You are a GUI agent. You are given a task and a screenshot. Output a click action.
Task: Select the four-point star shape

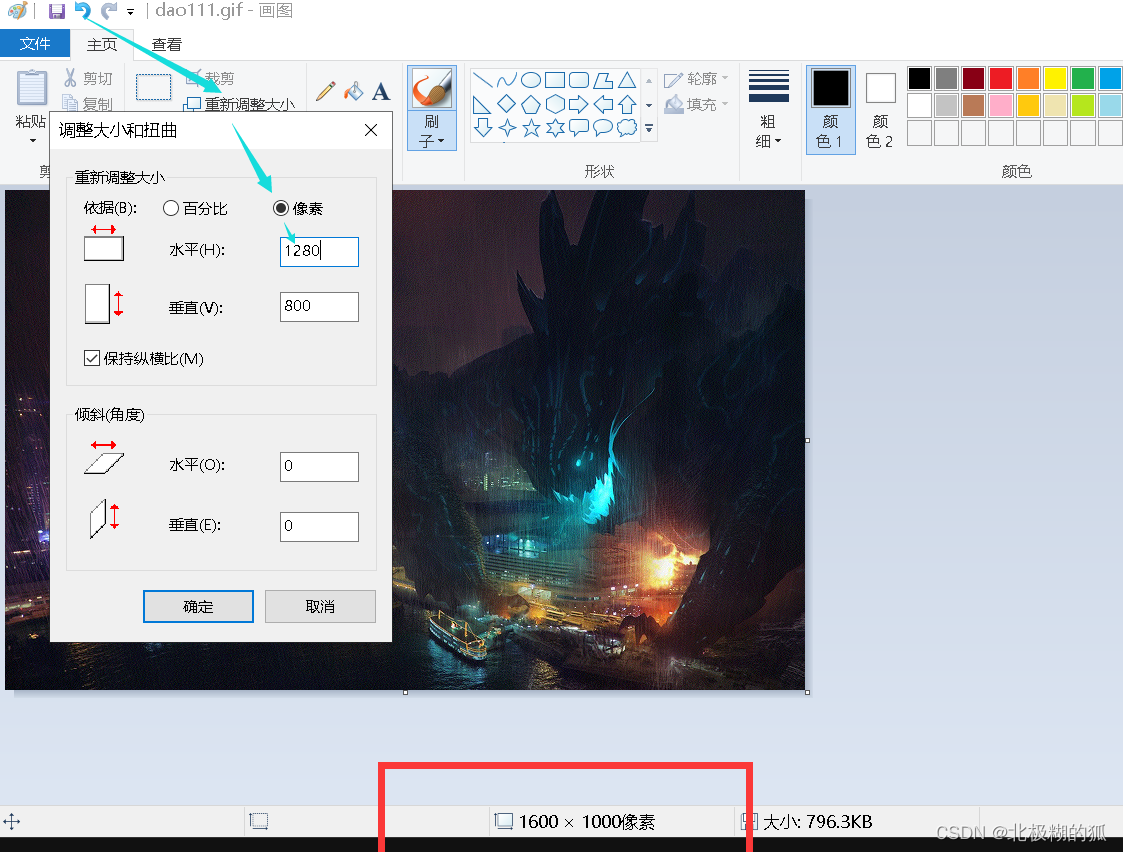tap(507, 128)
